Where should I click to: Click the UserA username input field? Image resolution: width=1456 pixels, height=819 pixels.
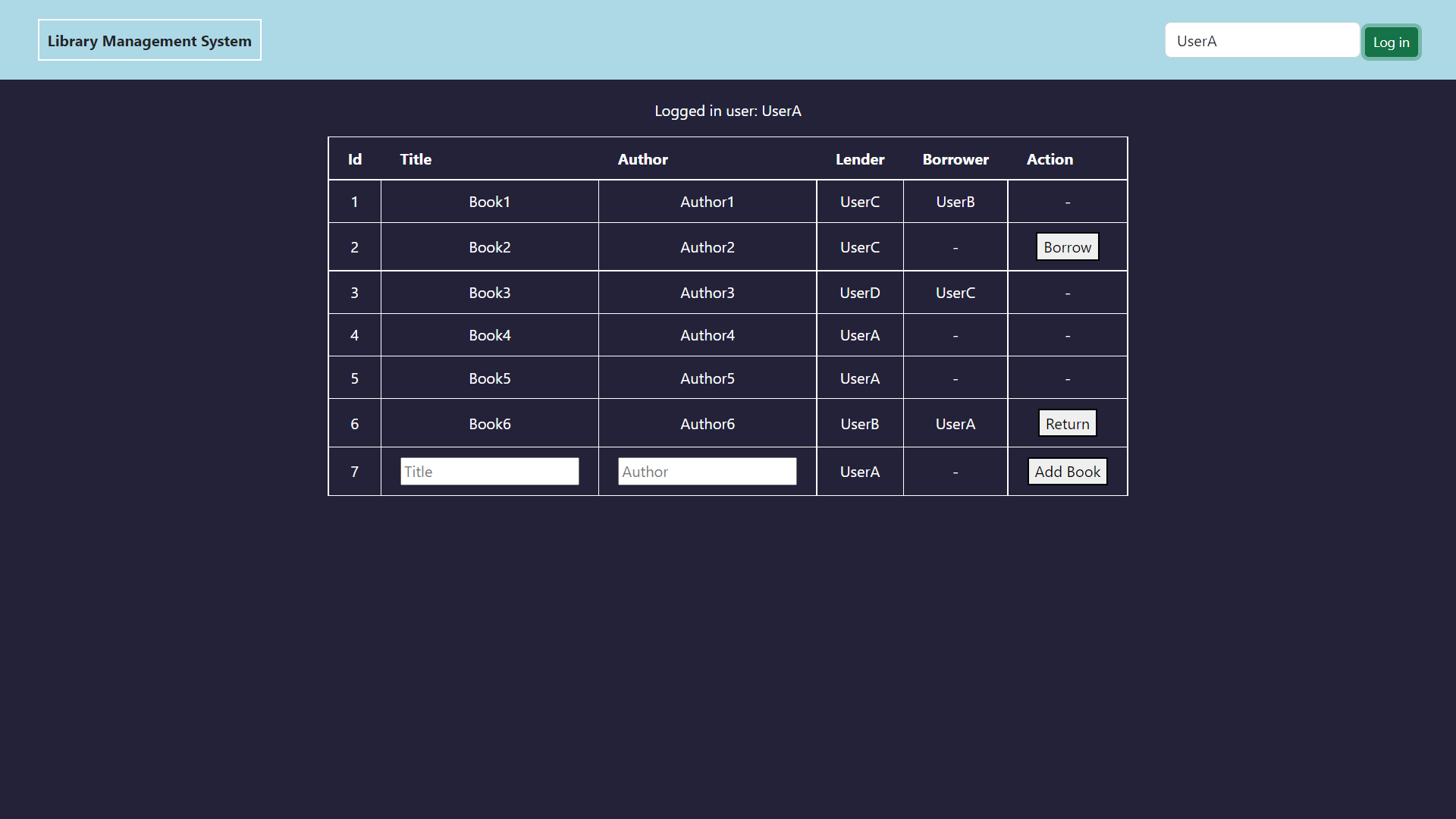pyautogui.click(x=1262, y=41)
